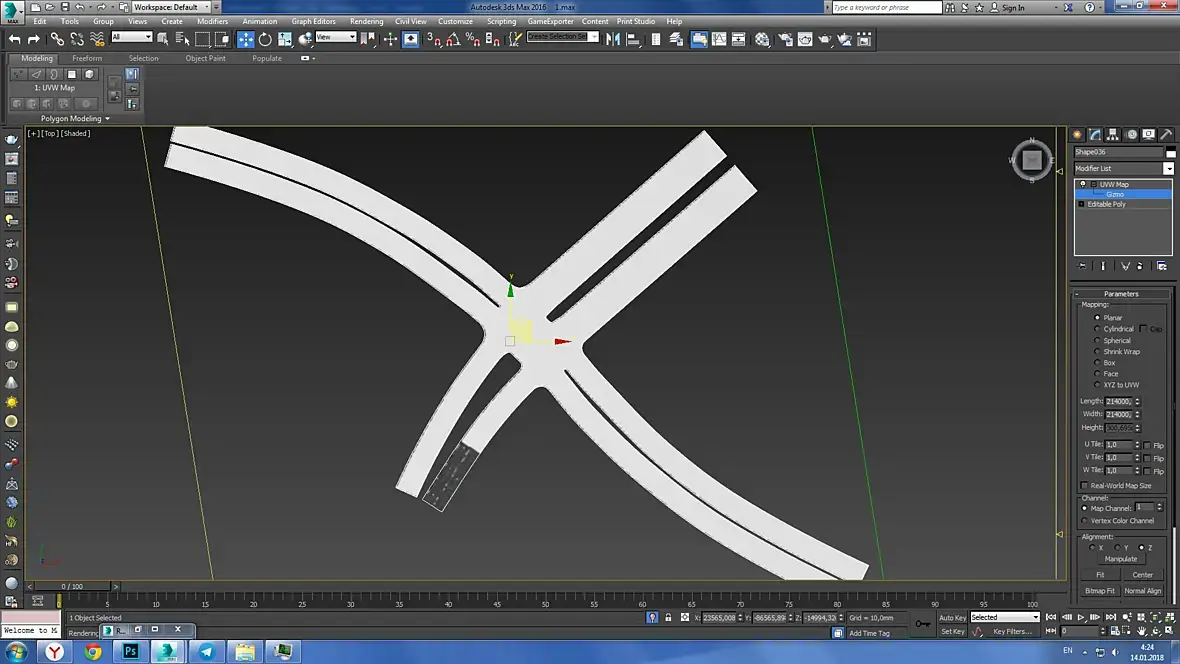Click the Select and Link tool
Image resolution: width=1180 pixels, height=664 pixels.
pos(57,40)
